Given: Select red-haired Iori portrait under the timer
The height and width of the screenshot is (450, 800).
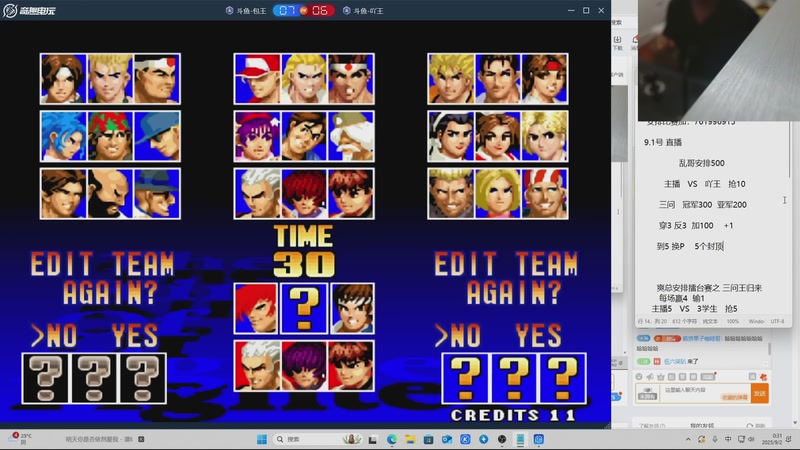Looking at the screenshot, I should click(x=256, y=309).
